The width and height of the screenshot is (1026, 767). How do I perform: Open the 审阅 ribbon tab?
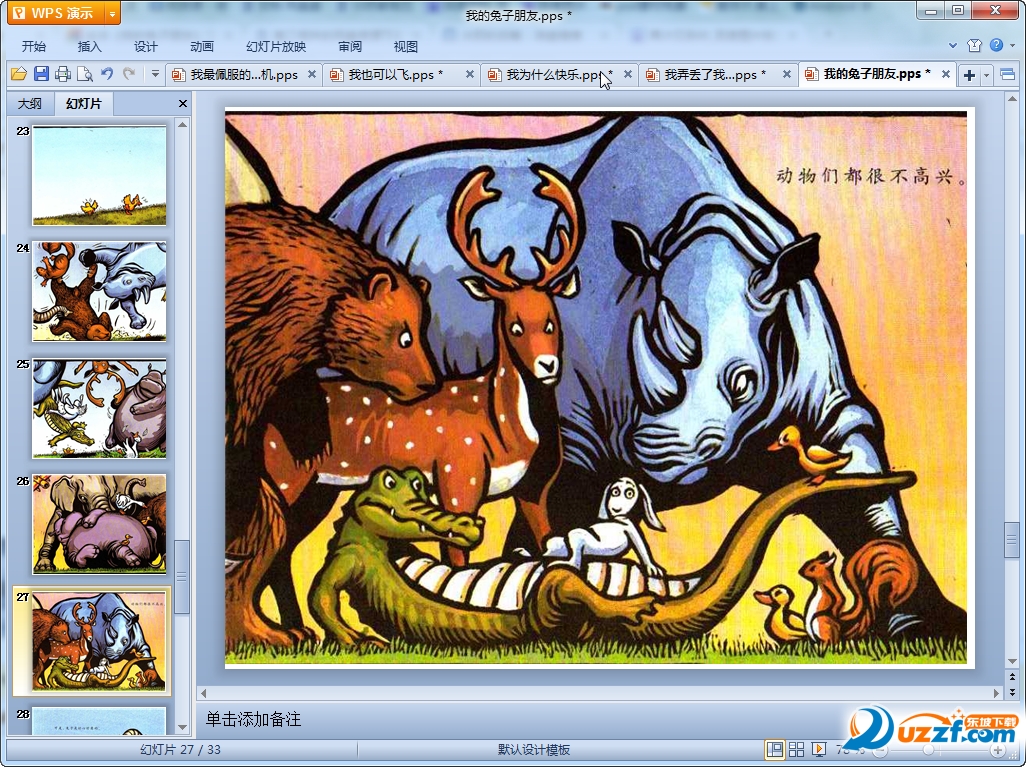pos(350,46)
